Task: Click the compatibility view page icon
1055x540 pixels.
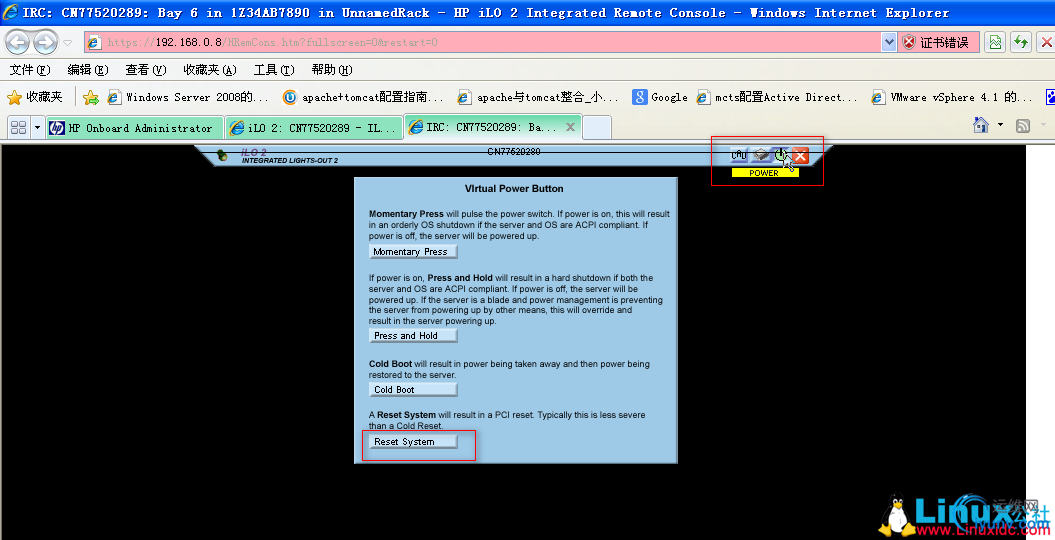Action: click(995, 42)
